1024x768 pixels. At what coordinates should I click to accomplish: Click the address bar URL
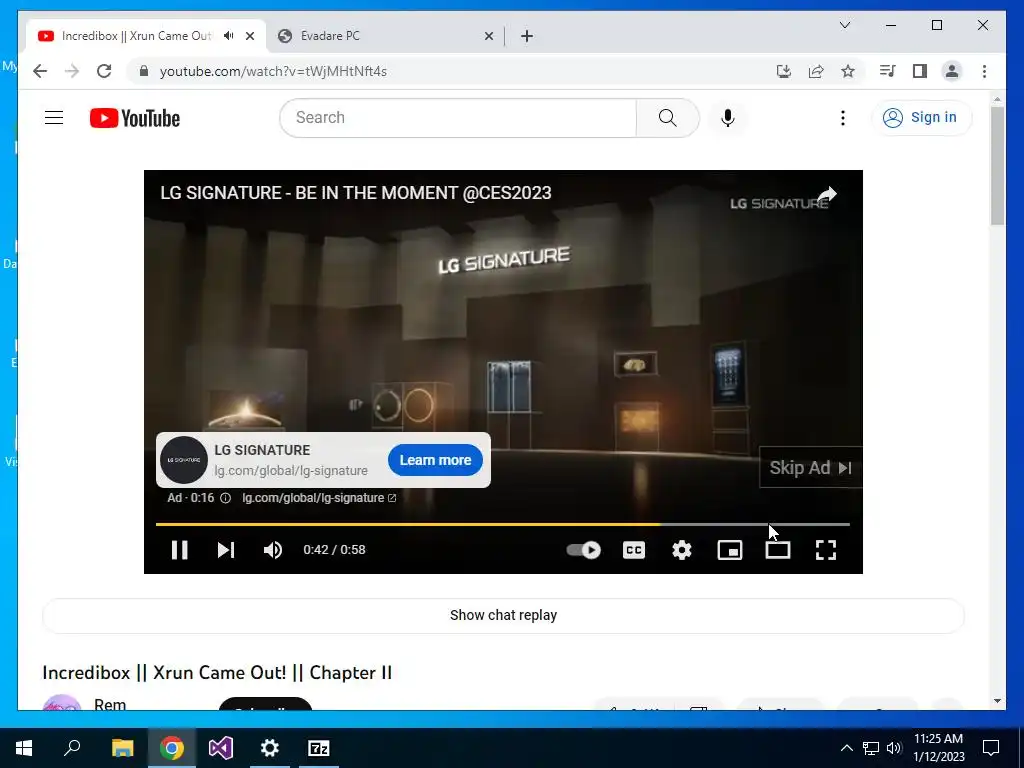pyautogui.click(x=273, y=71)
